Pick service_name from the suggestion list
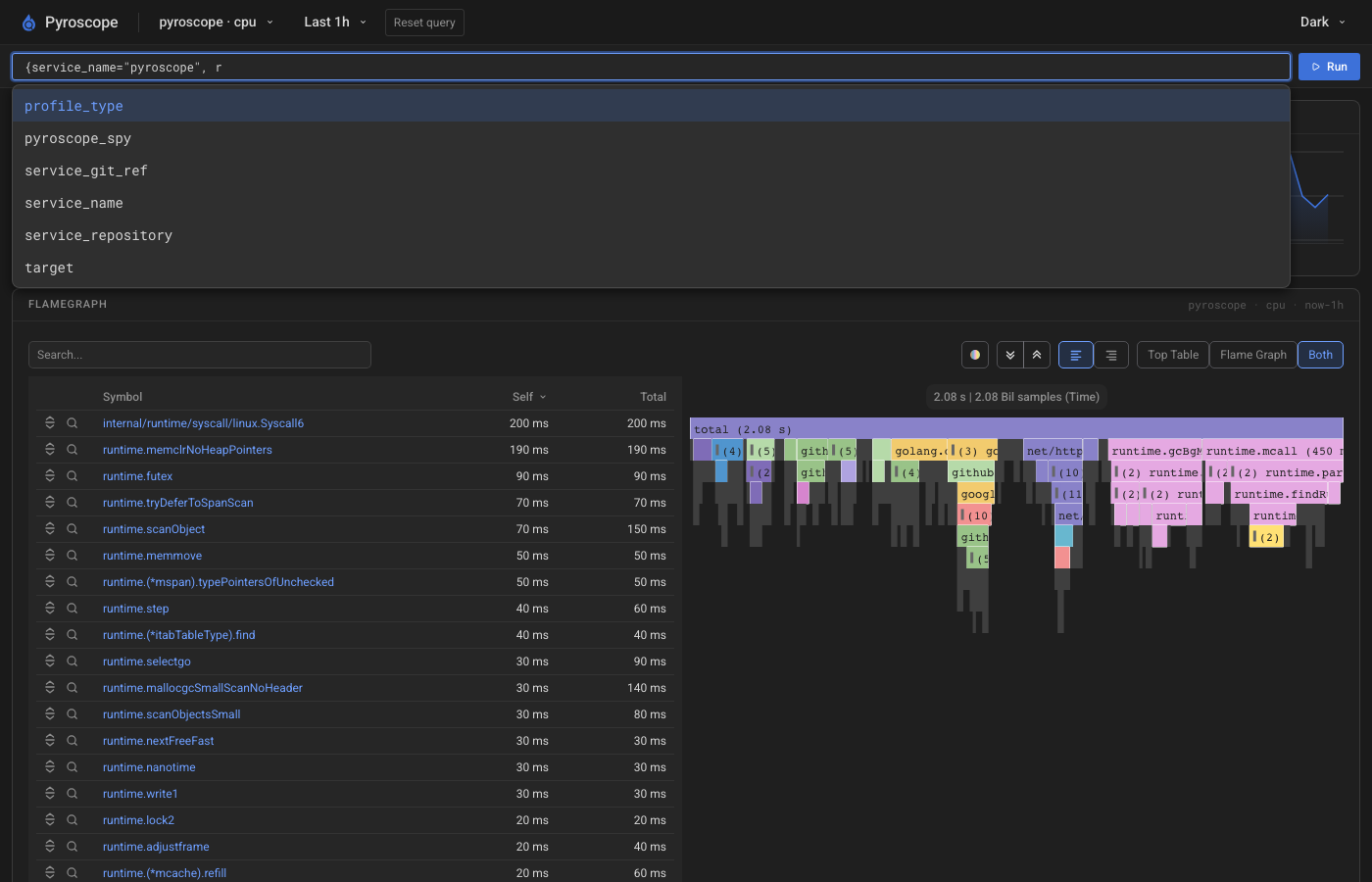Viewport: 1372px width, 882px height. pyautogui.click(x=651, y=203)
